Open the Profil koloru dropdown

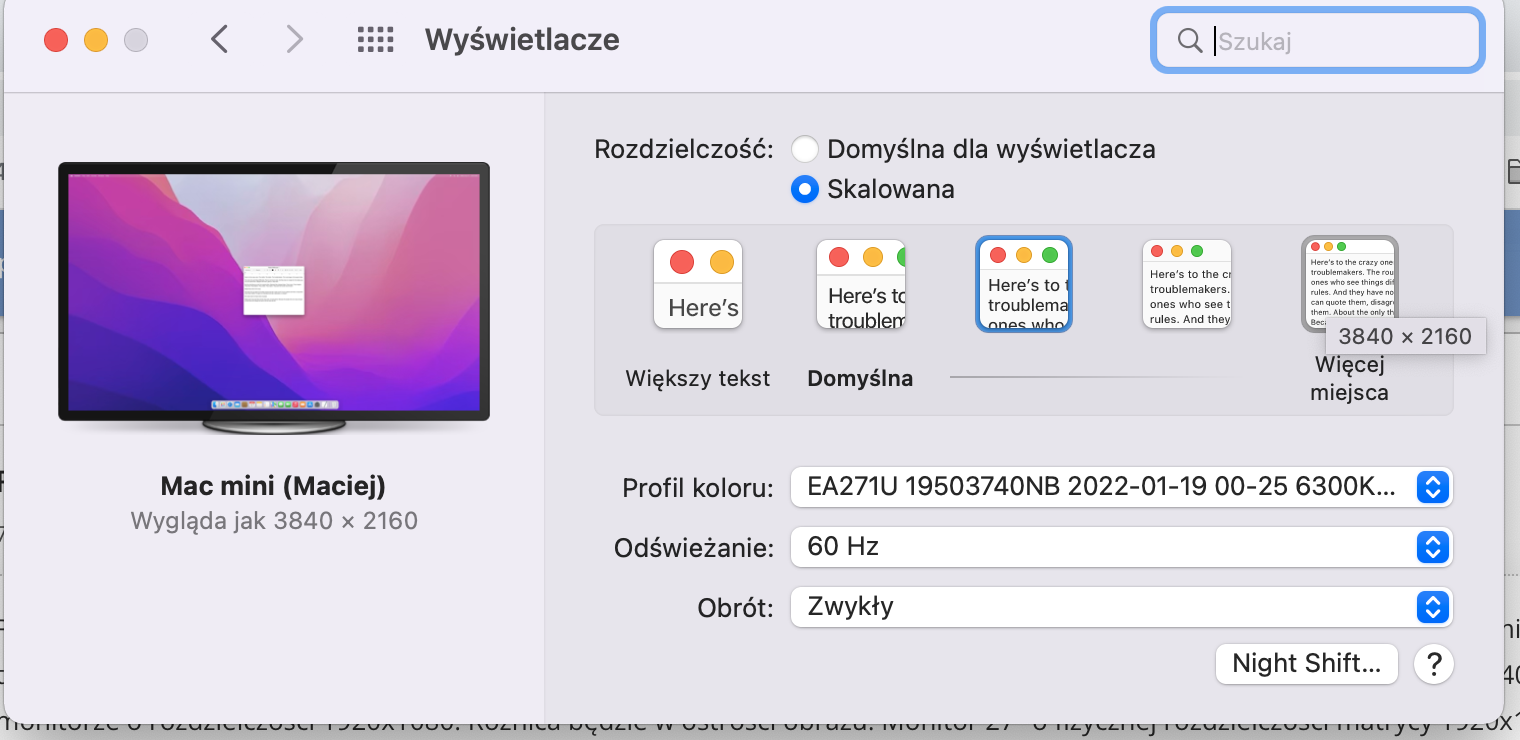point(1121,487)
